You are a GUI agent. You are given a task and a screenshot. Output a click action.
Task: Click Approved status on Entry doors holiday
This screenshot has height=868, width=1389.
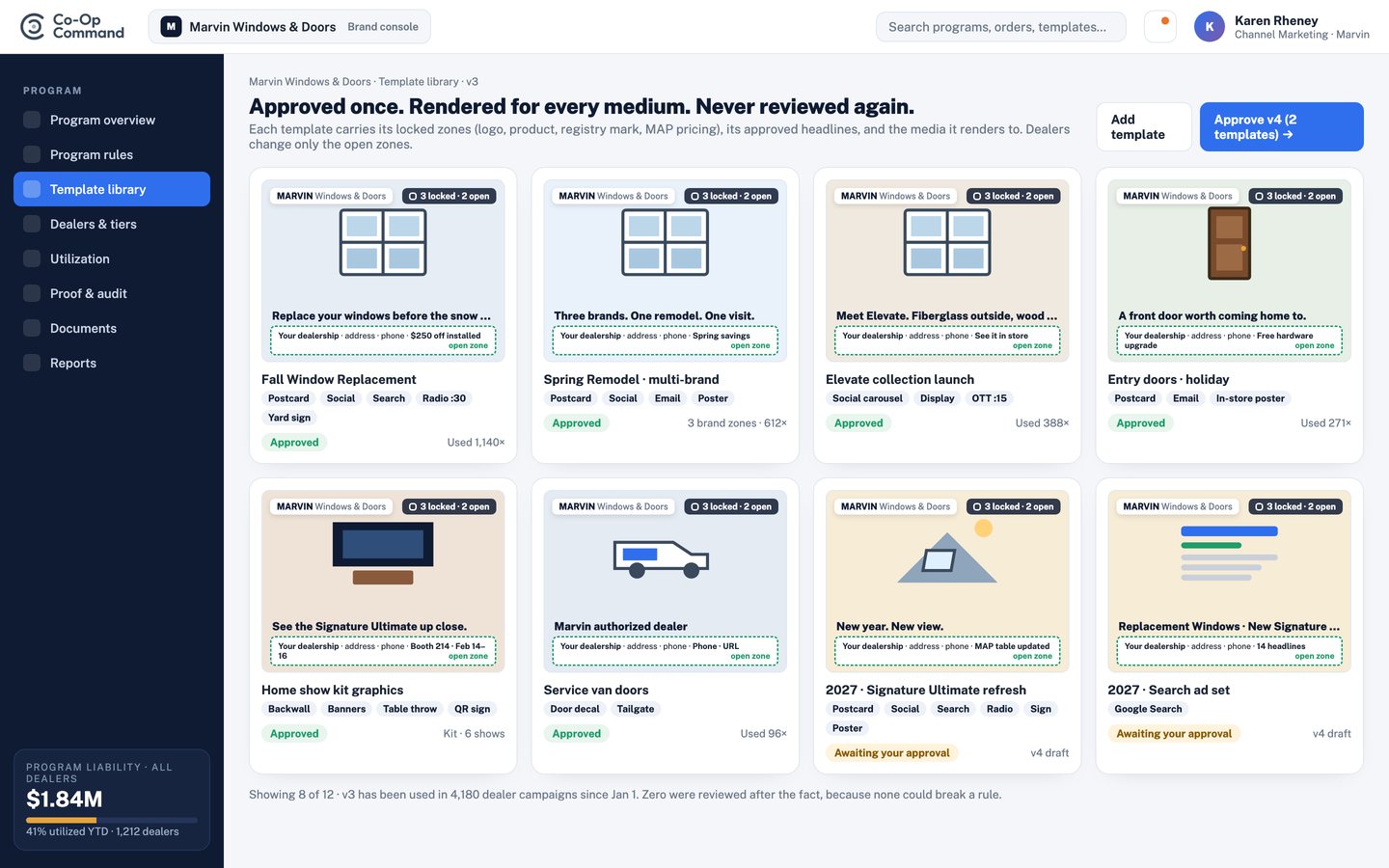pyautogui.click(x=1140, y=423)
